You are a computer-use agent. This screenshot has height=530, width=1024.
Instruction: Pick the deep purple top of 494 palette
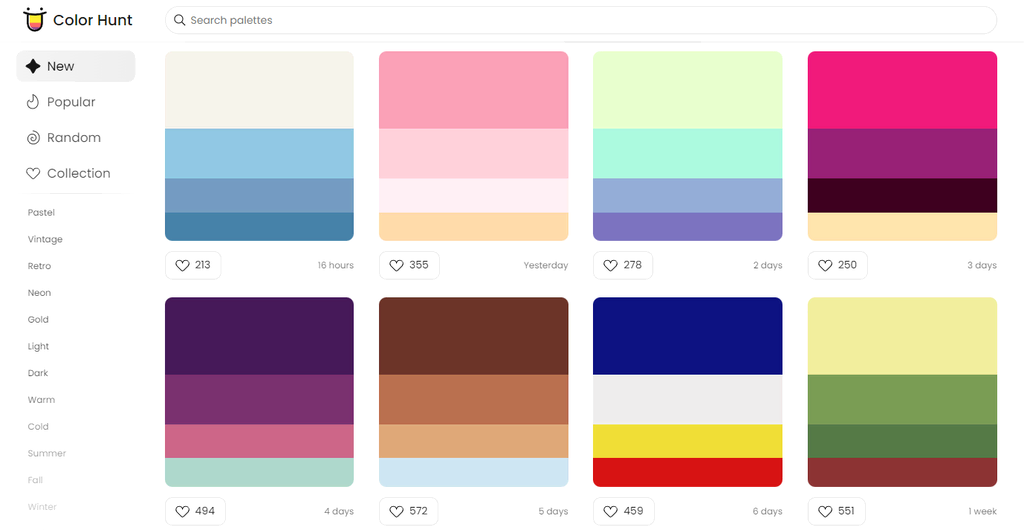tap(259, 336)
